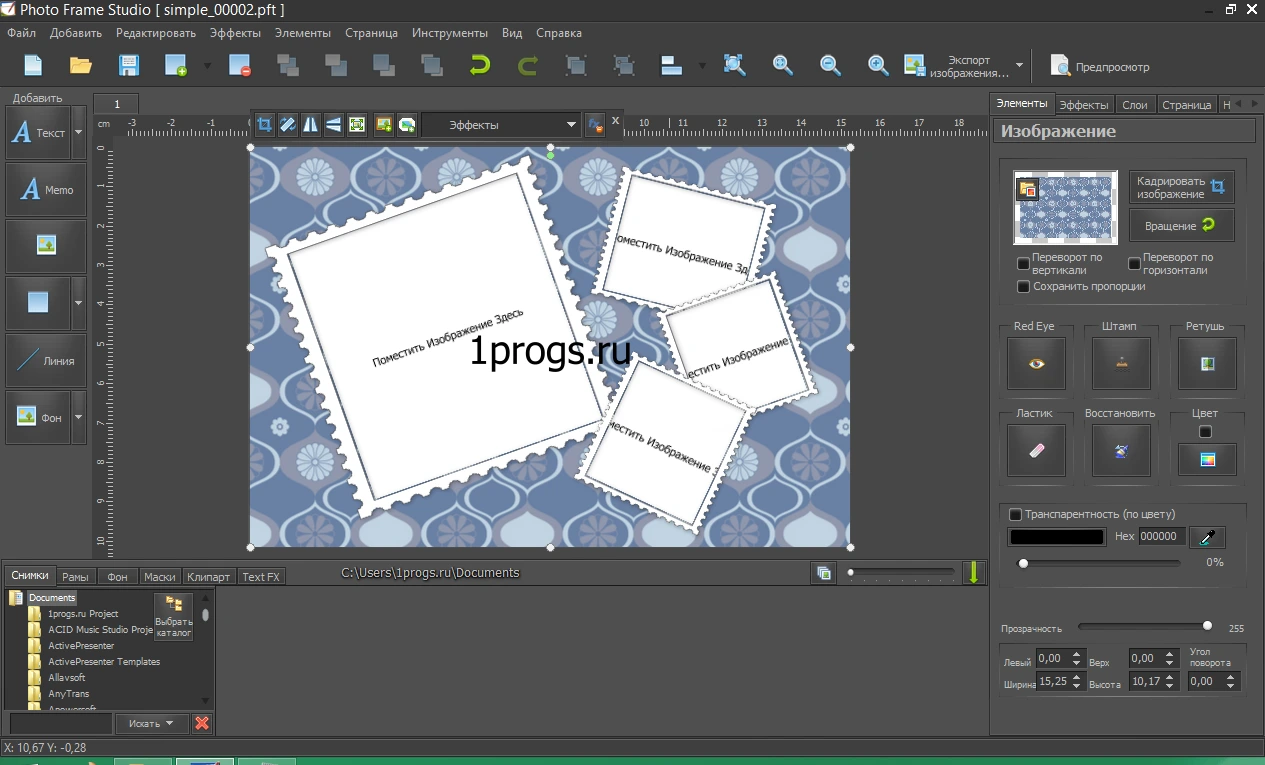Click the Прозрачность opacity slider

coord(1145,626)
